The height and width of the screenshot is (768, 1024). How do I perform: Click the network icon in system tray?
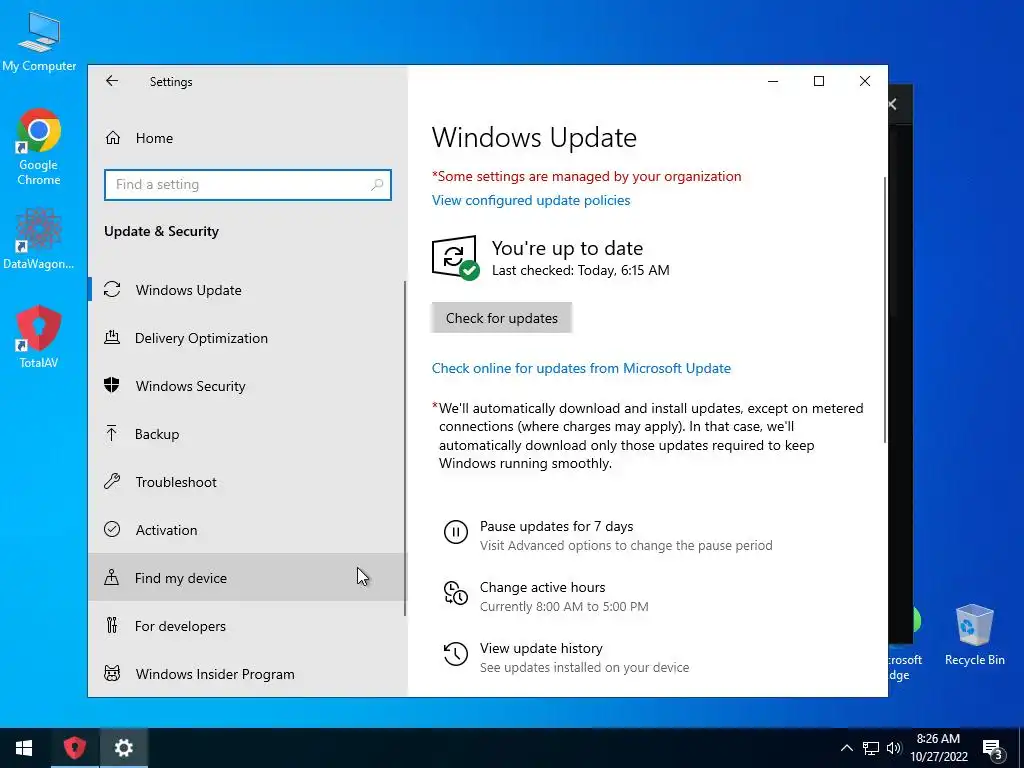click(871, 748)
